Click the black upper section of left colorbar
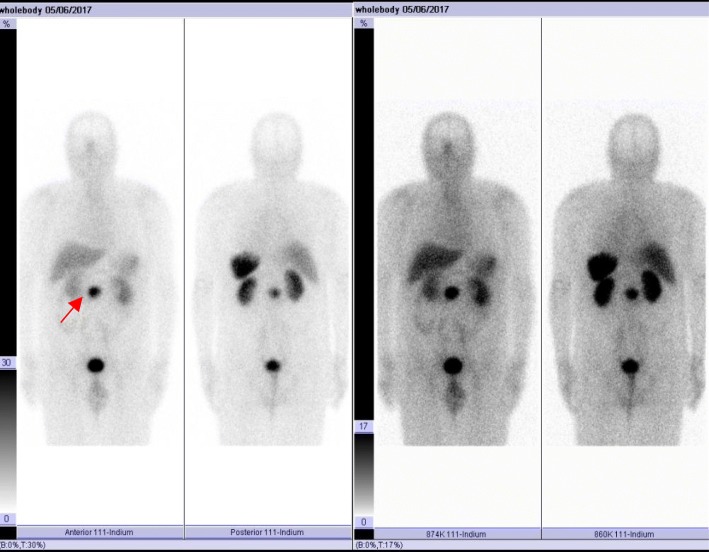This screenshot has width=709, height=552. click(8, 190)
